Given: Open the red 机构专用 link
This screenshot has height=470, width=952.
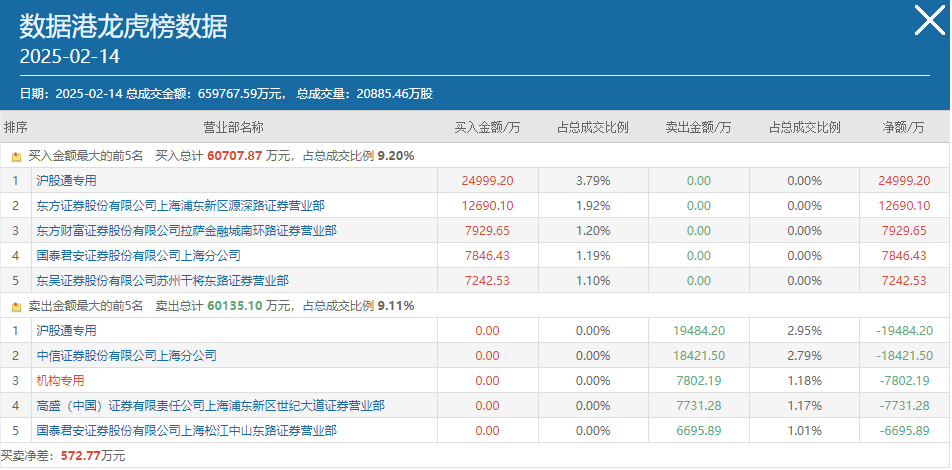Looking at the screenshot, I should tap(60, 381).
